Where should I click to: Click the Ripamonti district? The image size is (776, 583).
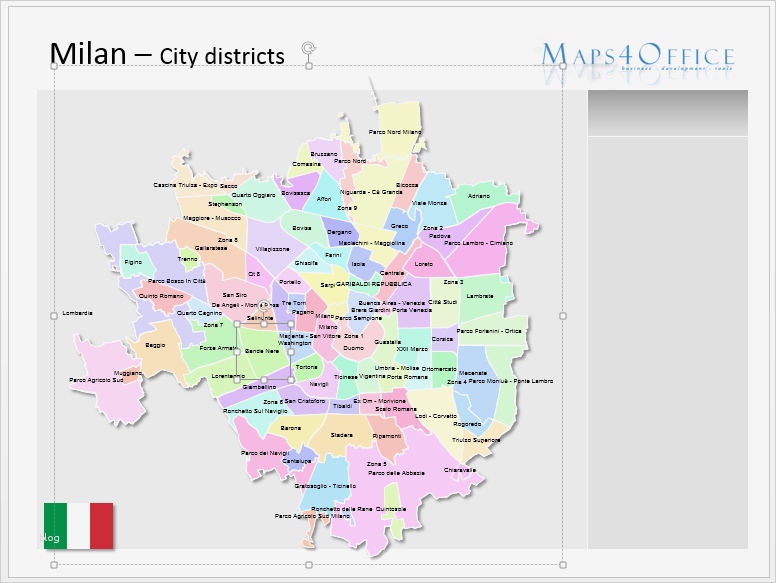tap(387, 436)
